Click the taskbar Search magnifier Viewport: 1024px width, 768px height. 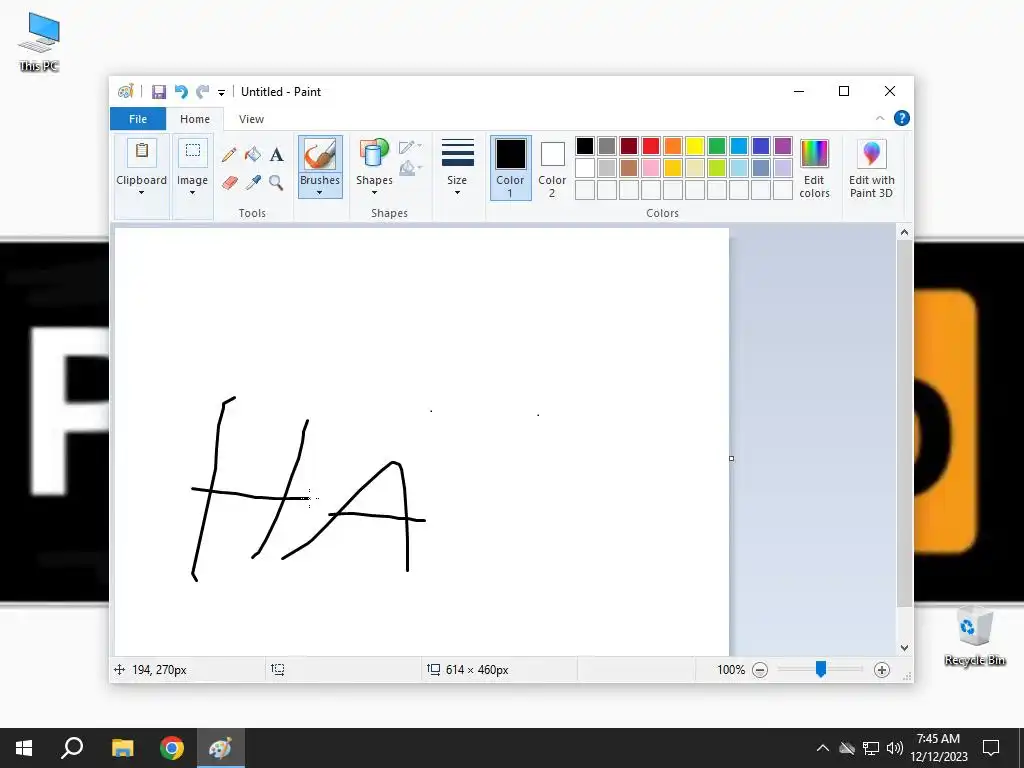(x=72, y=748)
